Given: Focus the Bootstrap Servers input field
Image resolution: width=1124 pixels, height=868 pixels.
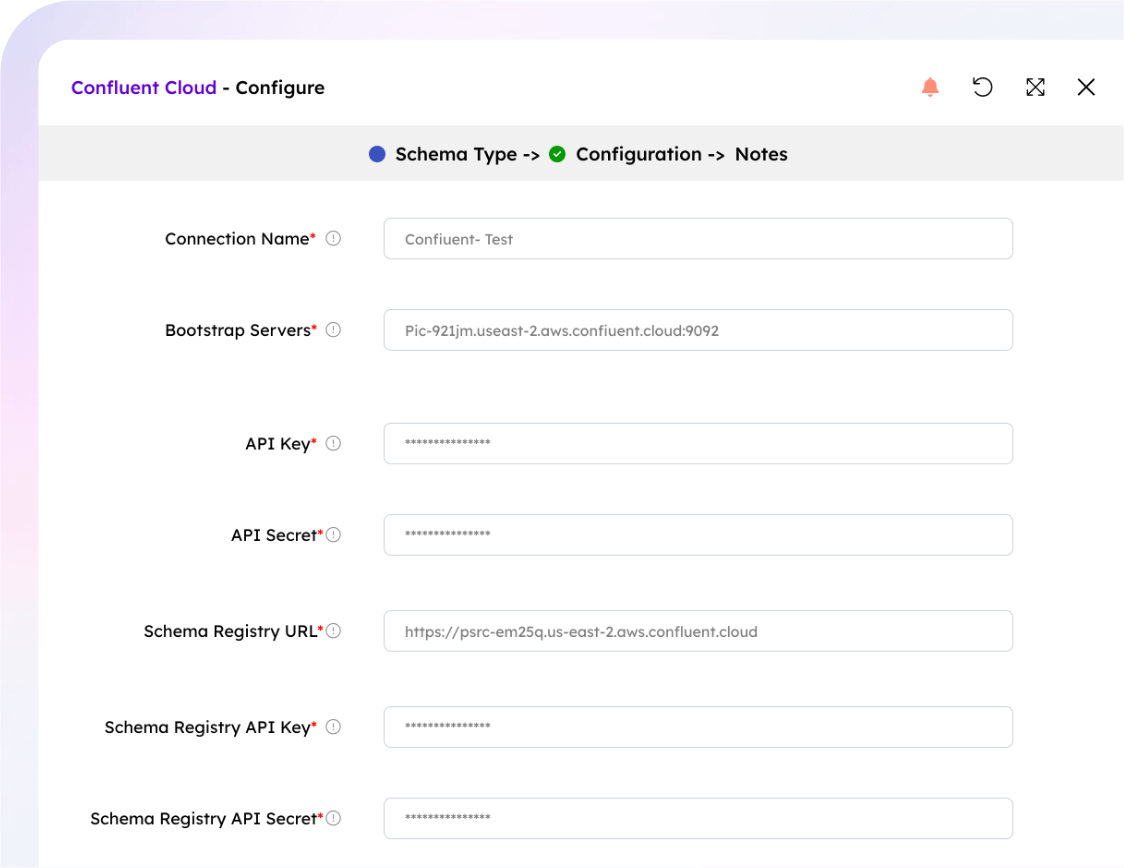Looking at the screenshot, I should tap(698, 330).
